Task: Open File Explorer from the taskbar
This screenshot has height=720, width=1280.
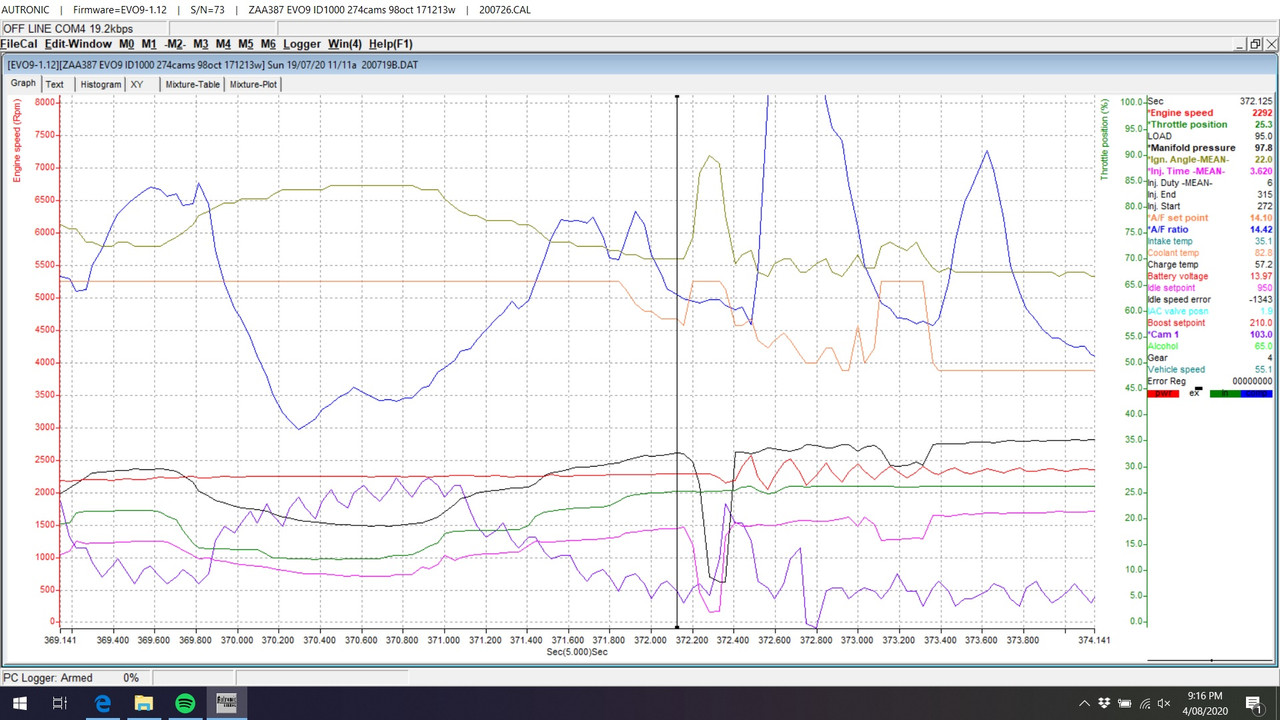Action: [x=143, y=703]
